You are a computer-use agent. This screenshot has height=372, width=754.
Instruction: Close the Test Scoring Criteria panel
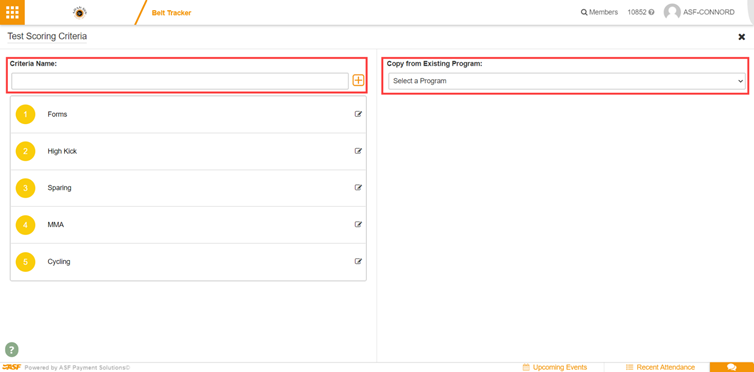(x=741, y=37)
